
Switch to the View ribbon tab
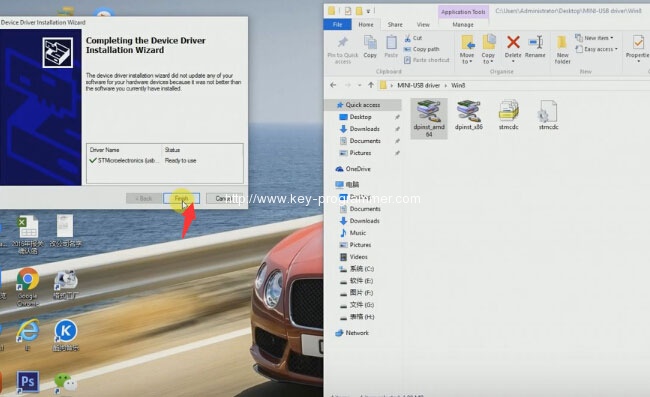point(423,24)
